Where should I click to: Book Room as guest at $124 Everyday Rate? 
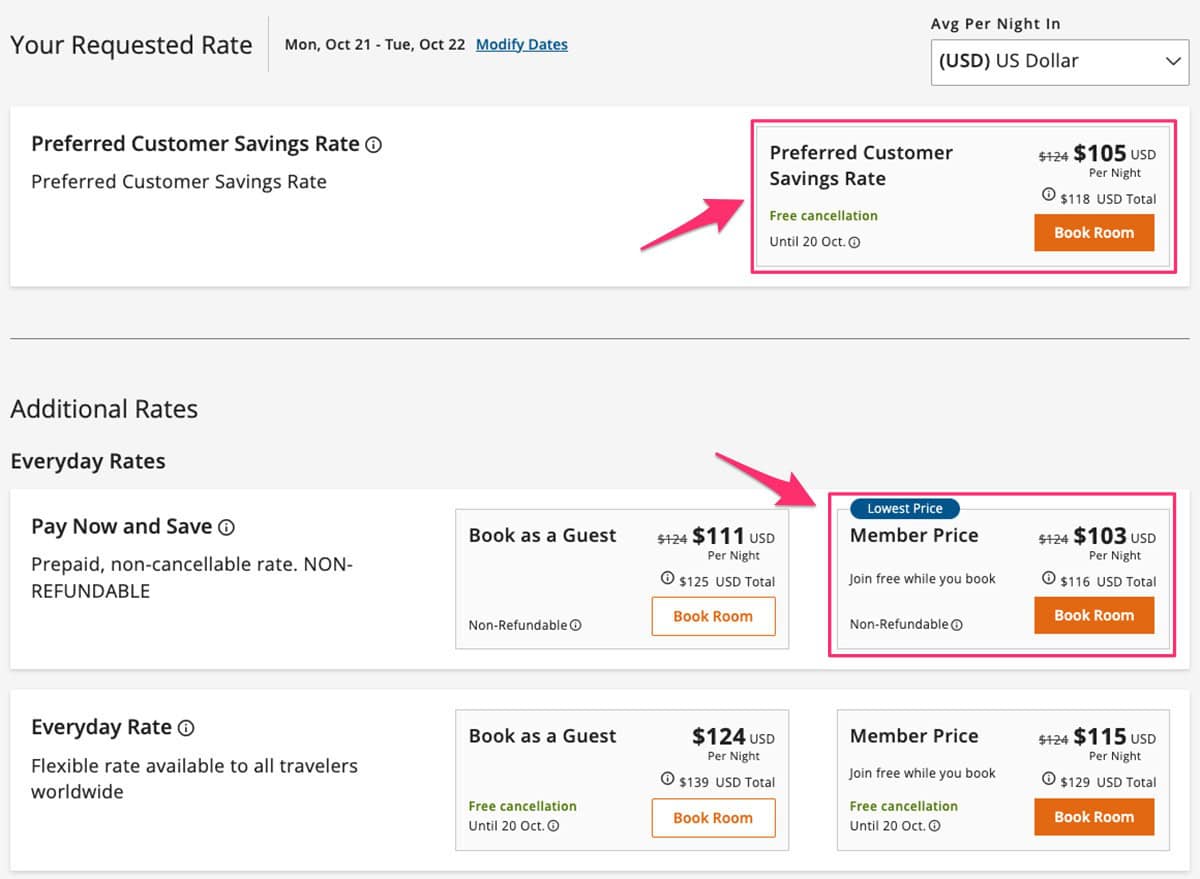[713, 817]
